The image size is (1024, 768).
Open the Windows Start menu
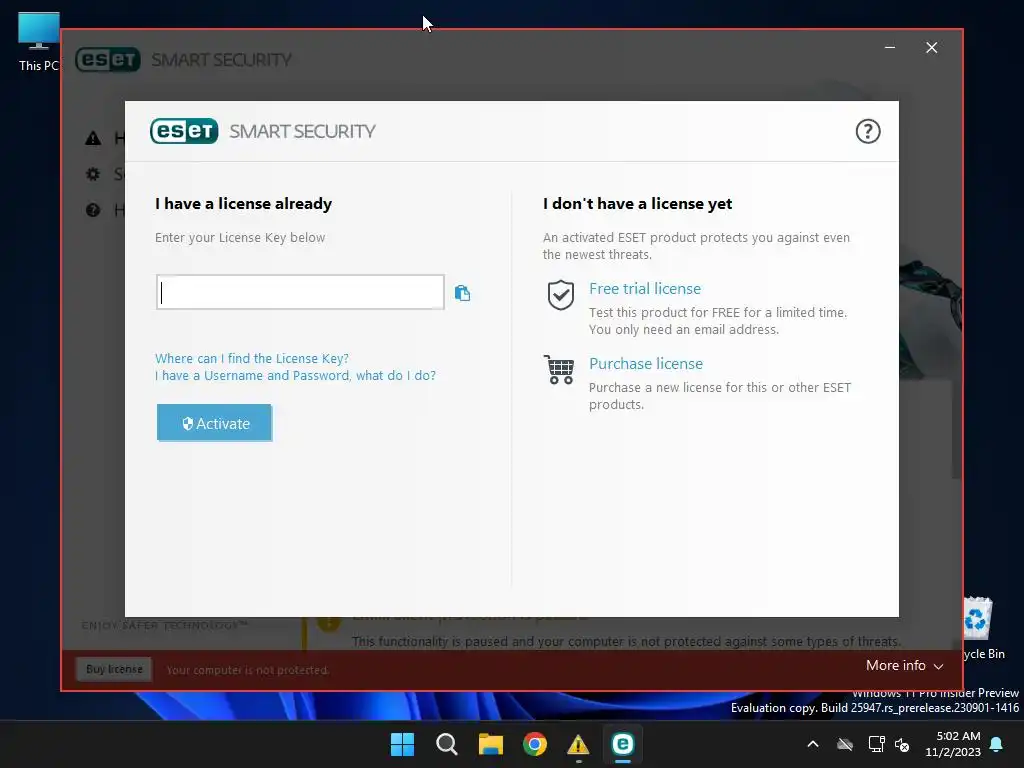(x=402, y=744)
